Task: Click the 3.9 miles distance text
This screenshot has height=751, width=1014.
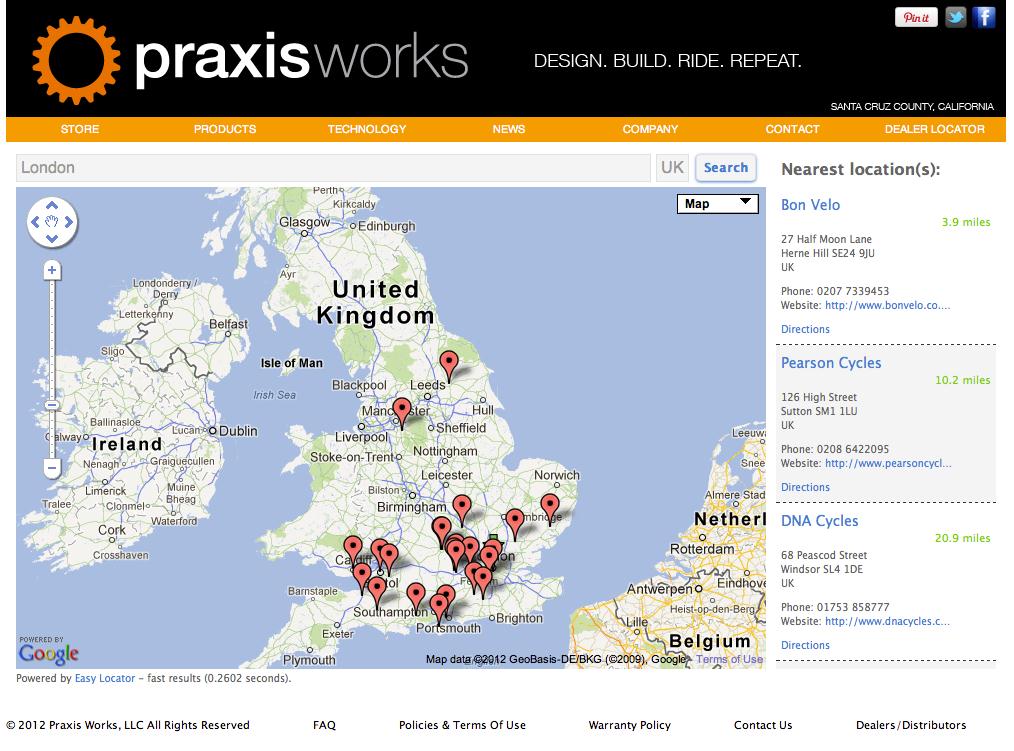Action: pyautogui.click(x=965, y=222)
